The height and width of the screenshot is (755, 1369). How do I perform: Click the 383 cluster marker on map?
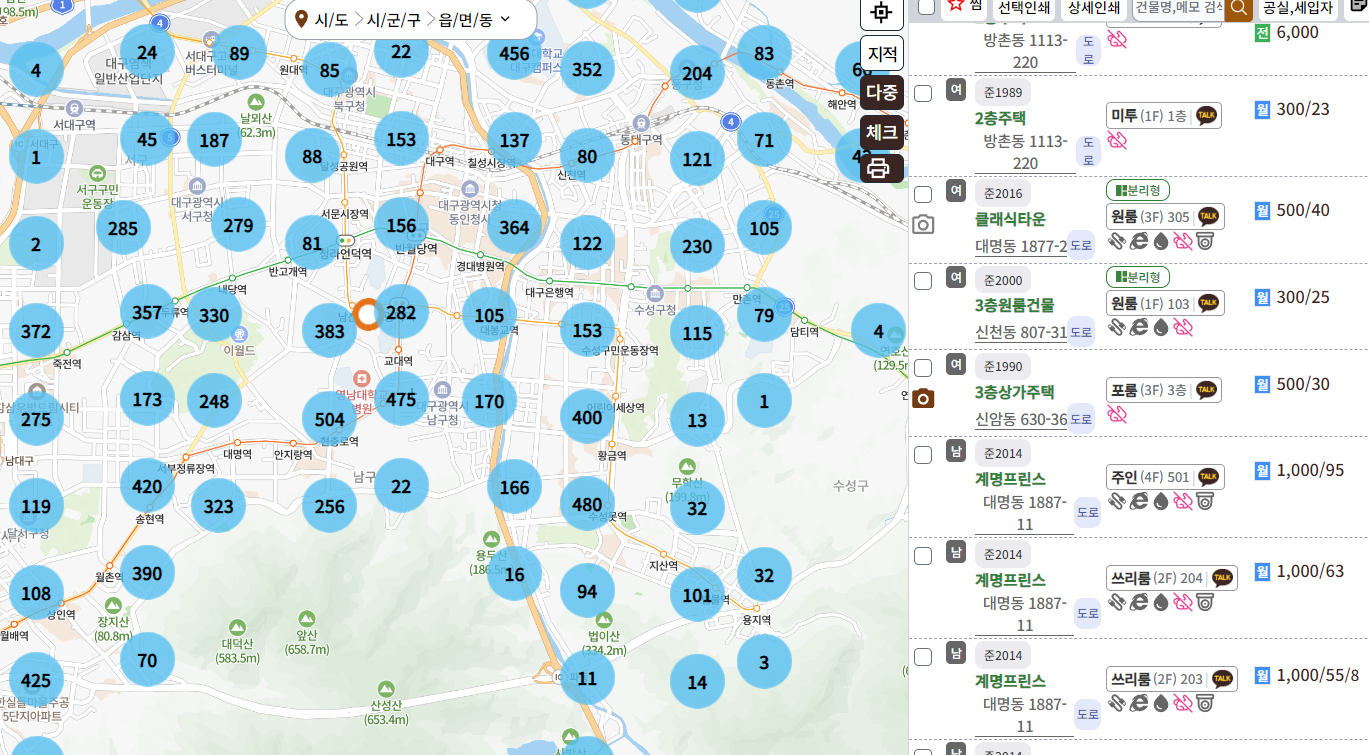pos(330,332)
